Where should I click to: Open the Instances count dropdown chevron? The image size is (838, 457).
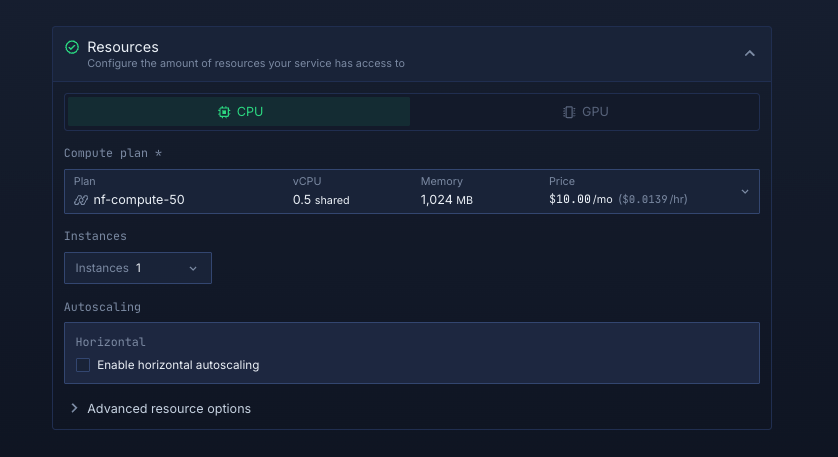coord(193,268)
